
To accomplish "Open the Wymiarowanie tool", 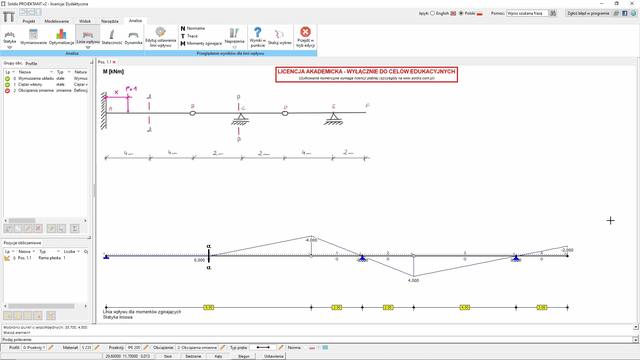I will coord(33,37).
